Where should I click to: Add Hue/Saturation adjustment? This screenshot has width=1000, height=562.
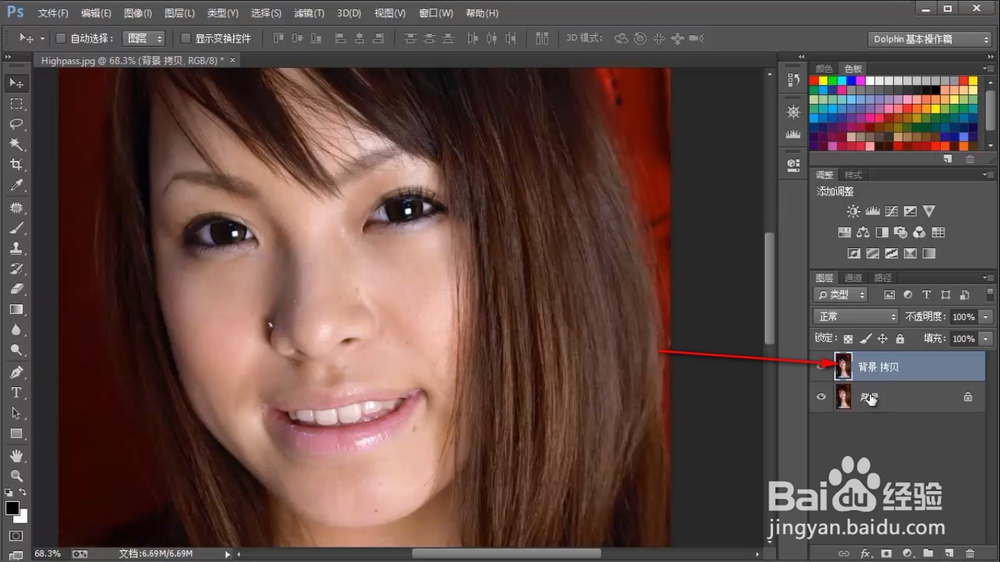click(844, 232)
